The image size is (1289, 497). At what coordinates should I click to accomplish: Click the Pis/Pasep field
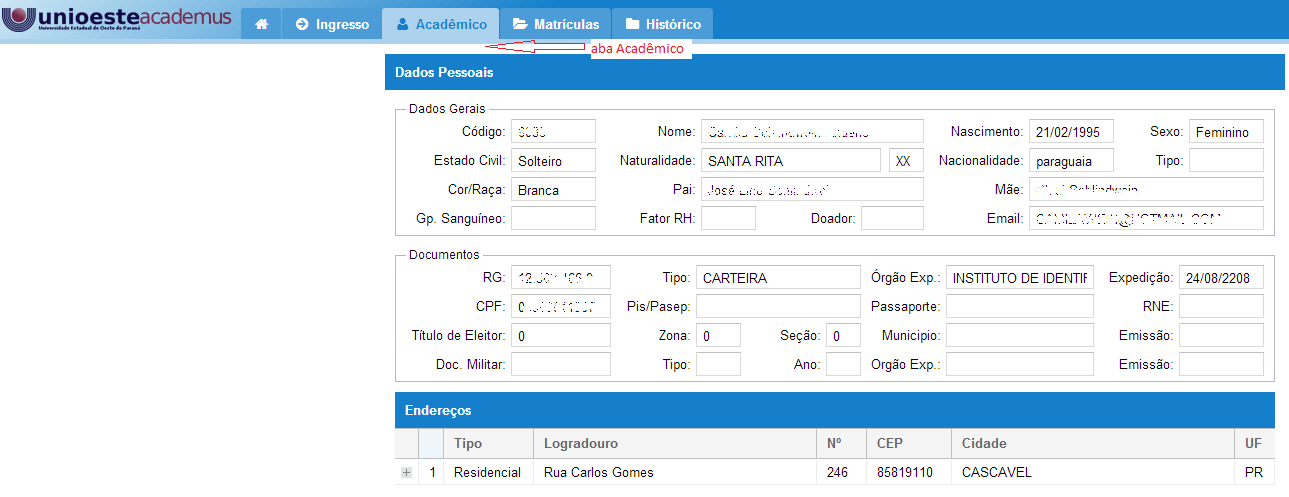(778, 307)
